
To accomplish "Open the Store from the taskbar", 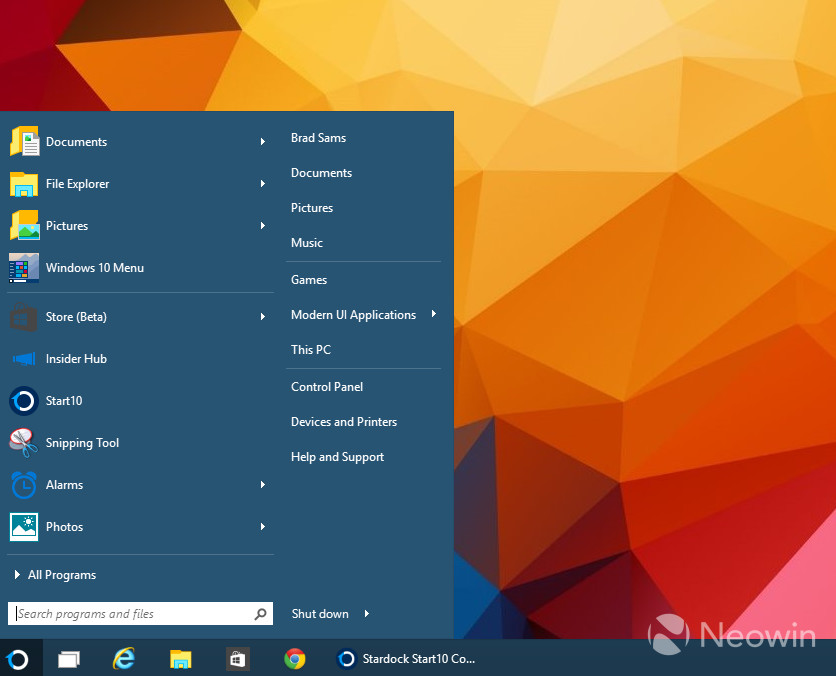I will [x=237, y=659].
